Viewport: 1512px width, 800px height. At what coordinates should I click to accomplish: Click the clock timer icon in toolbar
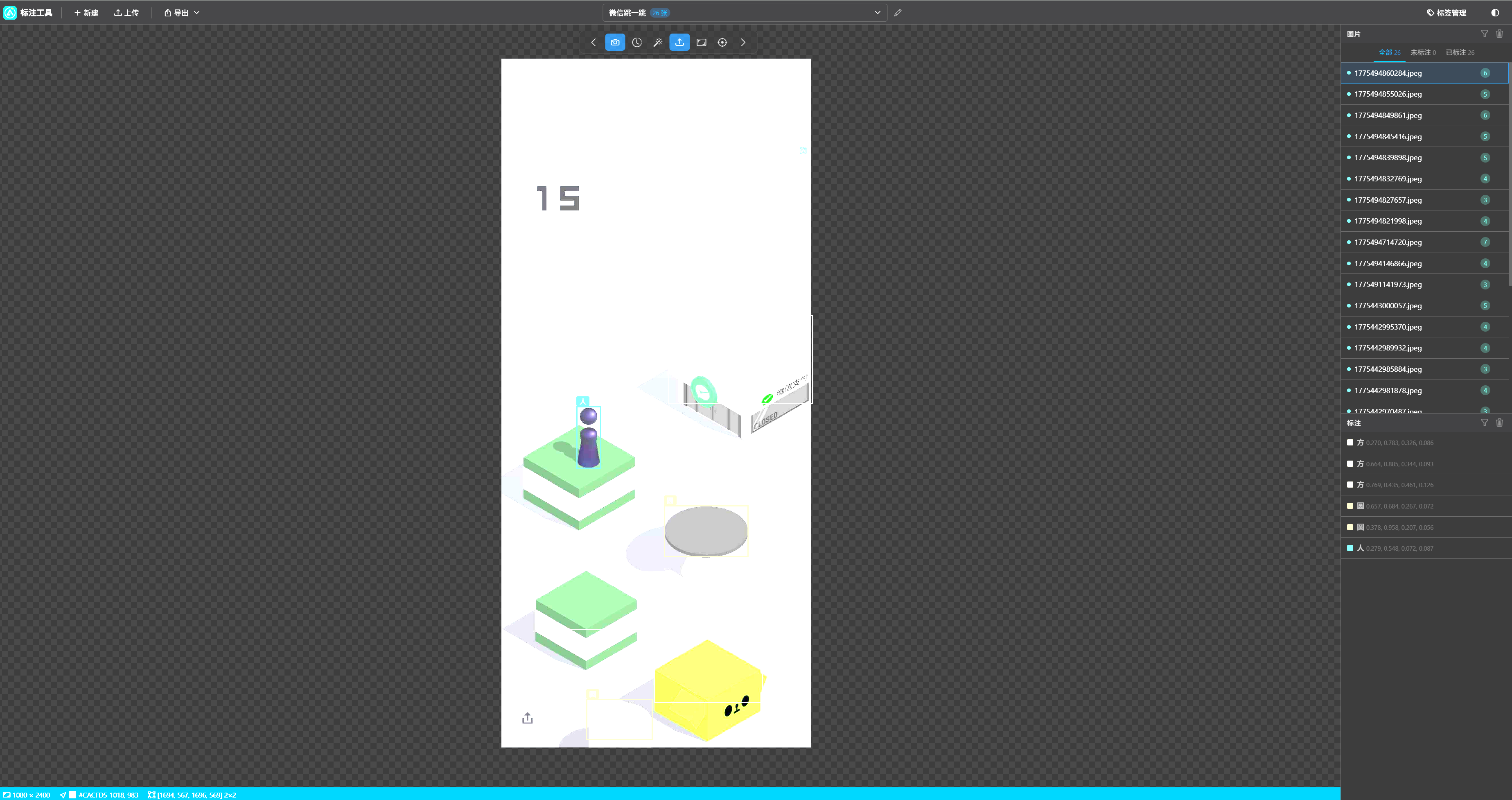click(636, 42)
